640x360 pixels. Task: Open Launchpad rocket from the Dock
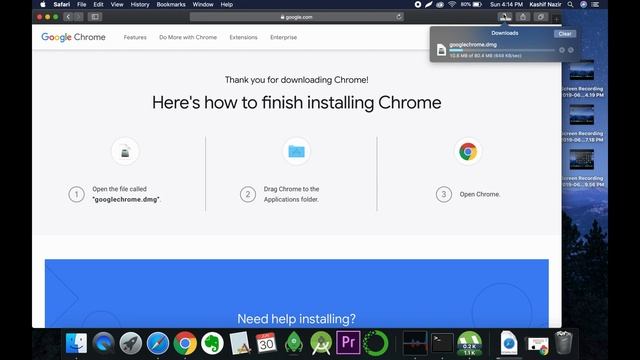point(131,343)
